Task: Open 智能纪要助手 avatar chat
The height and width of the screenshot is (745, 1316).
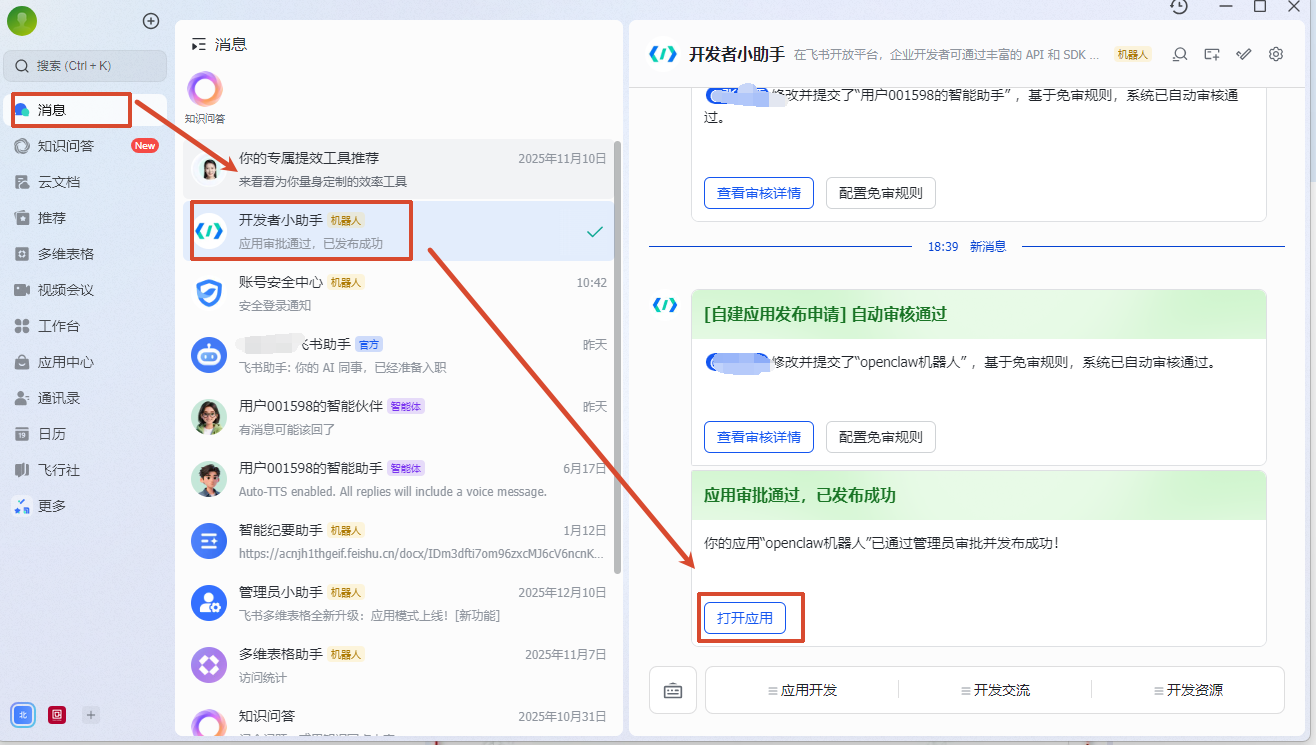Action: pos(209,541)
